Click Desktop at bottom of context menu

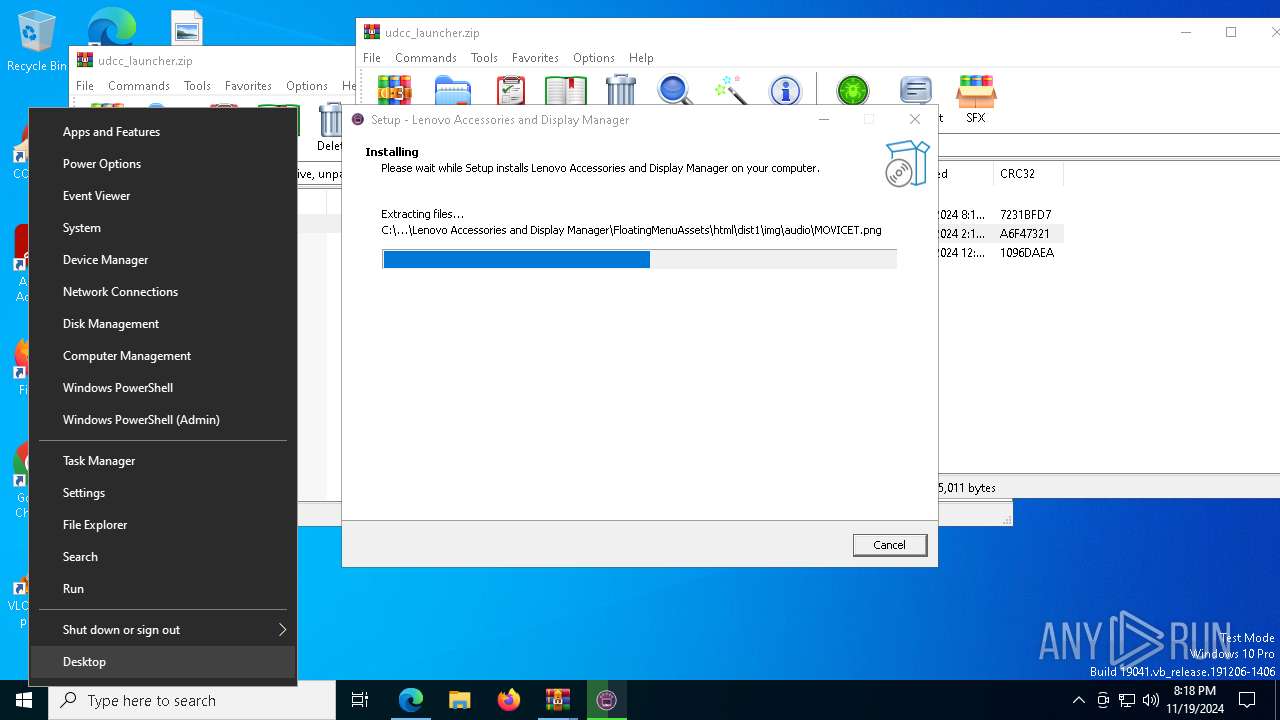click(x=163, y=661)
